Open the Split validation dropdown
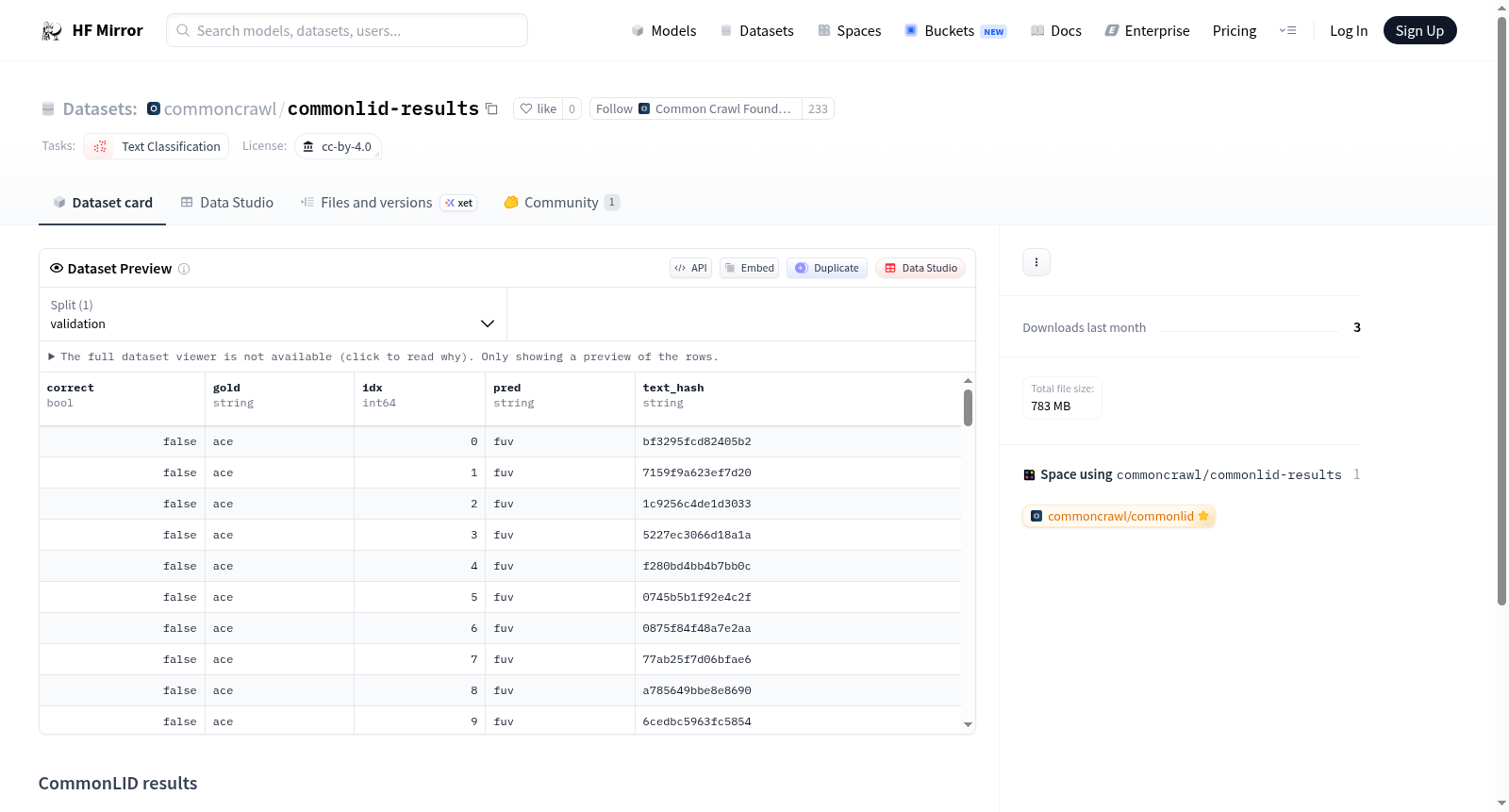Image resolution: width=1509 pixels, height=812 pixels. (x=273, y=314)
